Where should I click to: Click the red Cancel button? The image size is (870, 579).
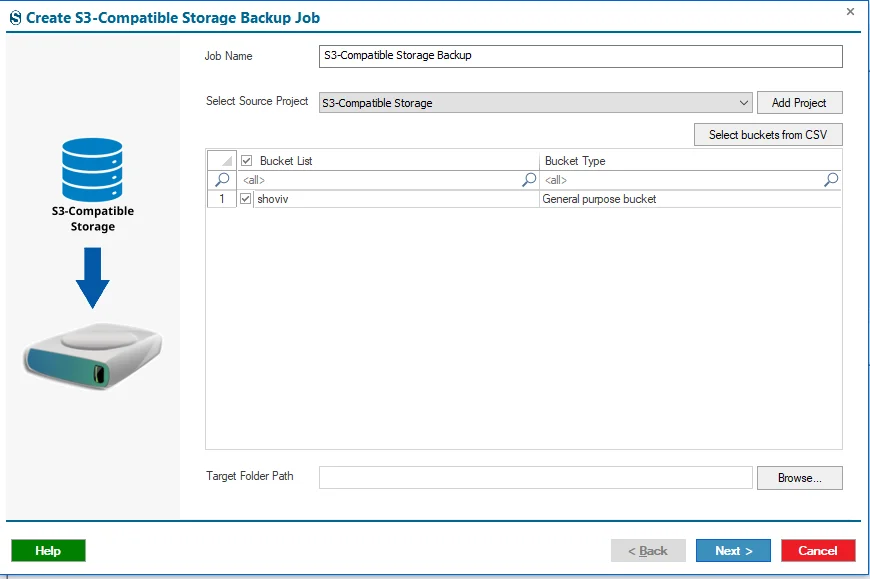pyautogui.click(x=818, y=551)
